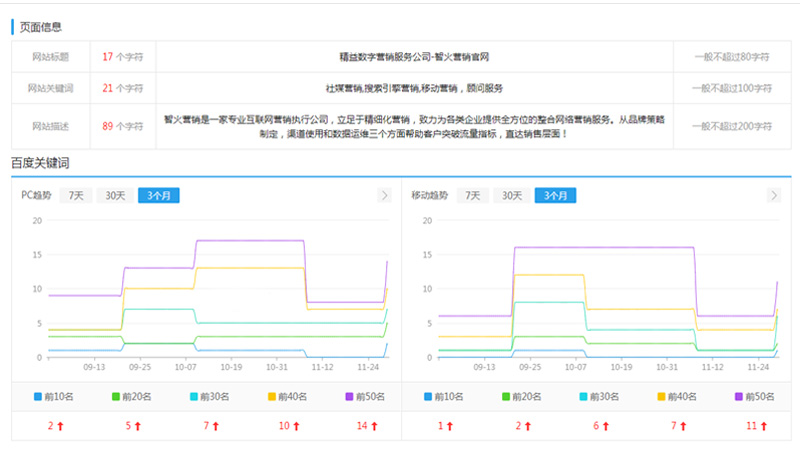Click the 网站描述 description text
Image resolution: width=800 pixels, height=452 pixels.
(414, 126)
